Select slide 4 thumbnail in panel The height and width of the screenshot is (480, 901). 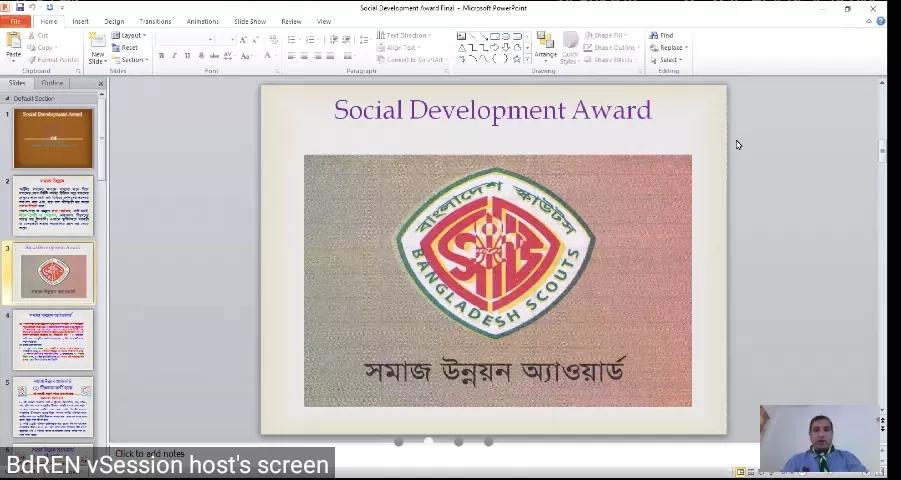click(x=53, y=340)
